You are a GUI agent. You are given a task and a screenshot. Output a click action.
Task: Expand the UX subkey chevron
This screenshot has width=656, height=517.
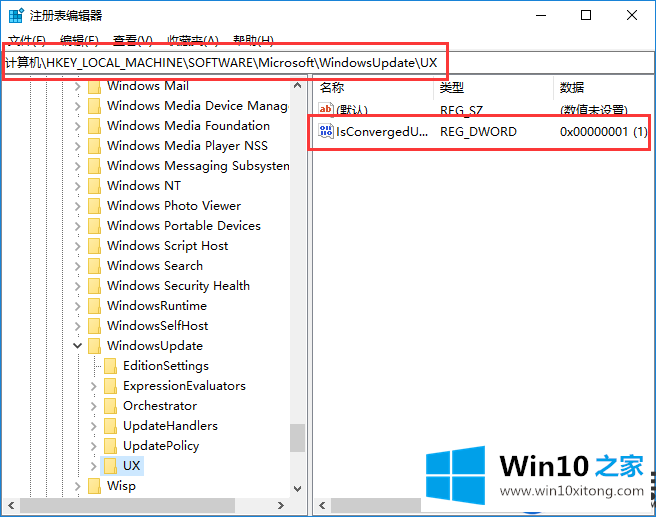[94, 466]
